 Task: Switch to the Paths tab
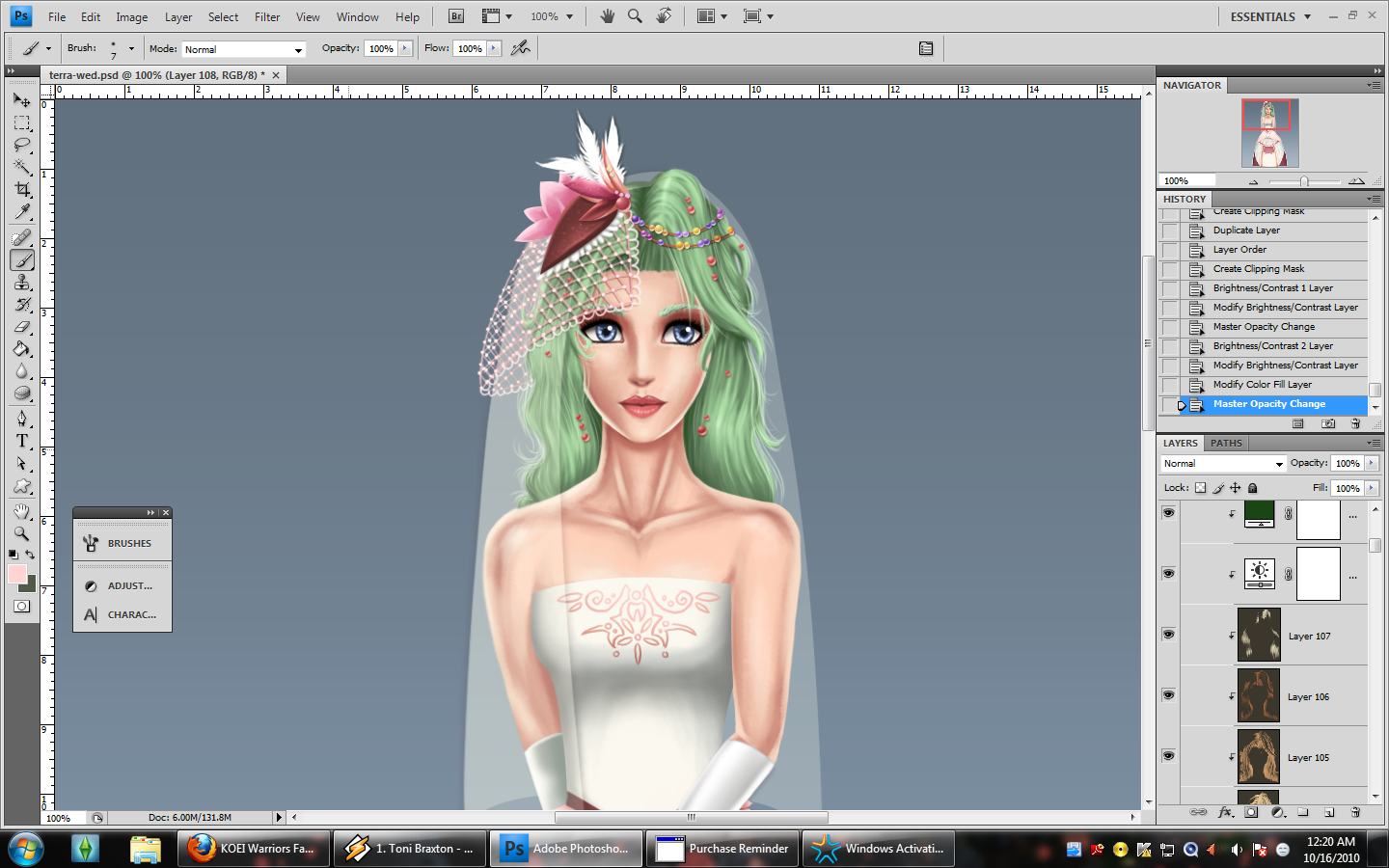[1226, 444]
